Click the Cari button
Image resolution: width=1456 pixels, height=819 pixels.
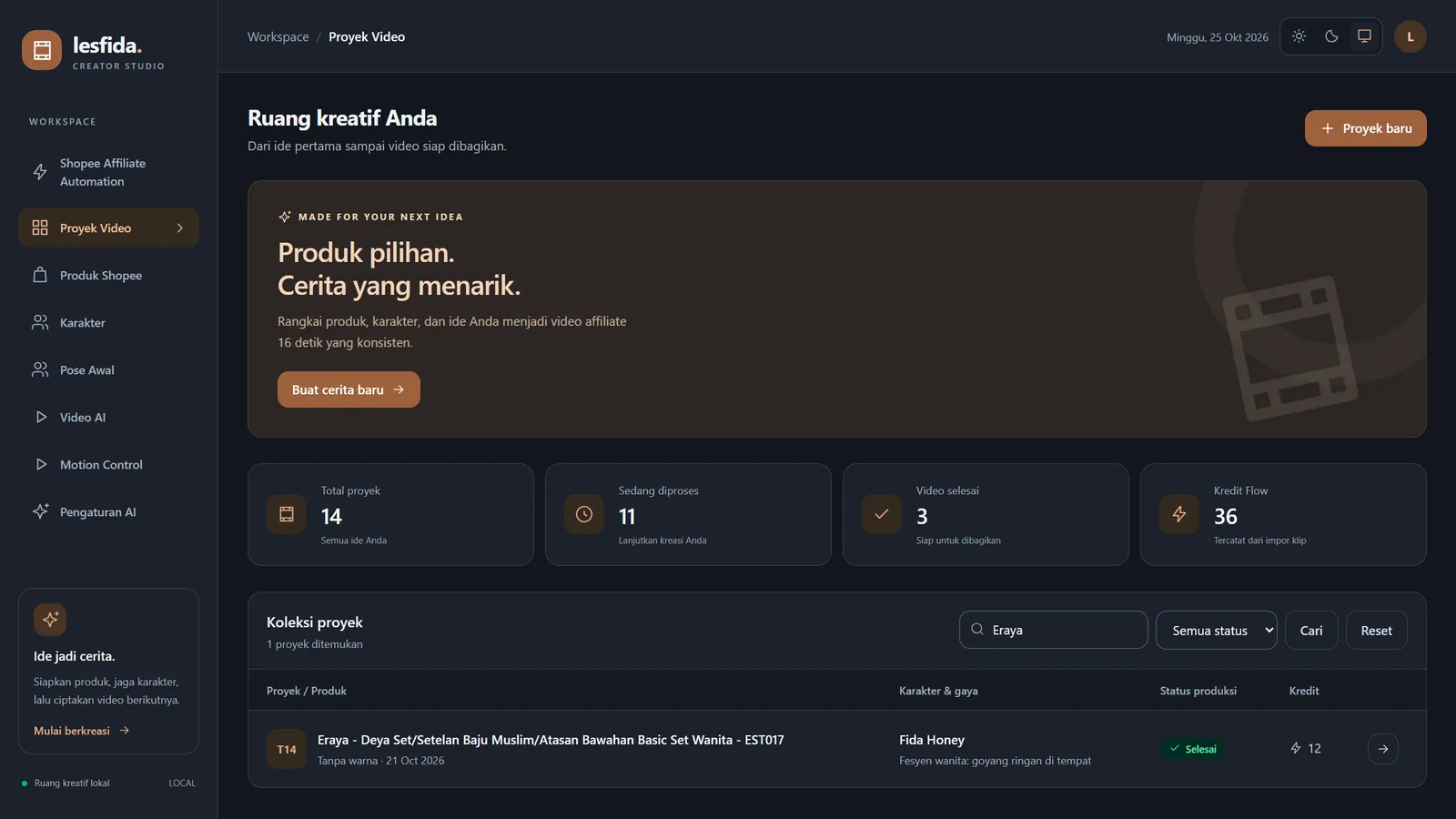pos(1311,631)
